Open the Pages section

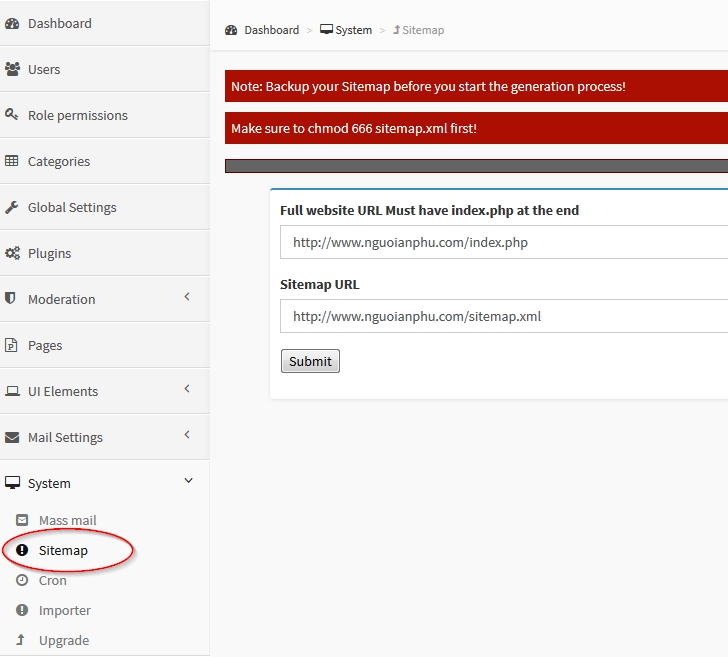[104, 345]
